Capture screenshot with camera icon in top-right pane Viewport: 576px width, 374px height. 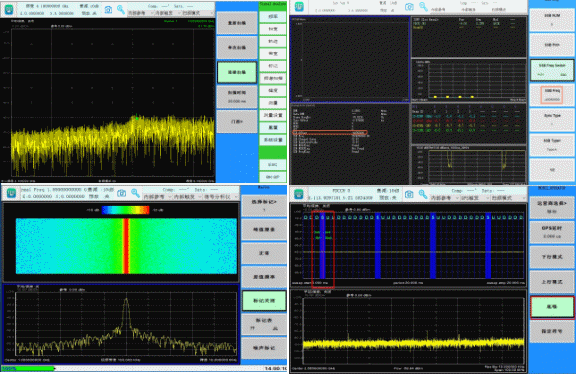(409, 7)
